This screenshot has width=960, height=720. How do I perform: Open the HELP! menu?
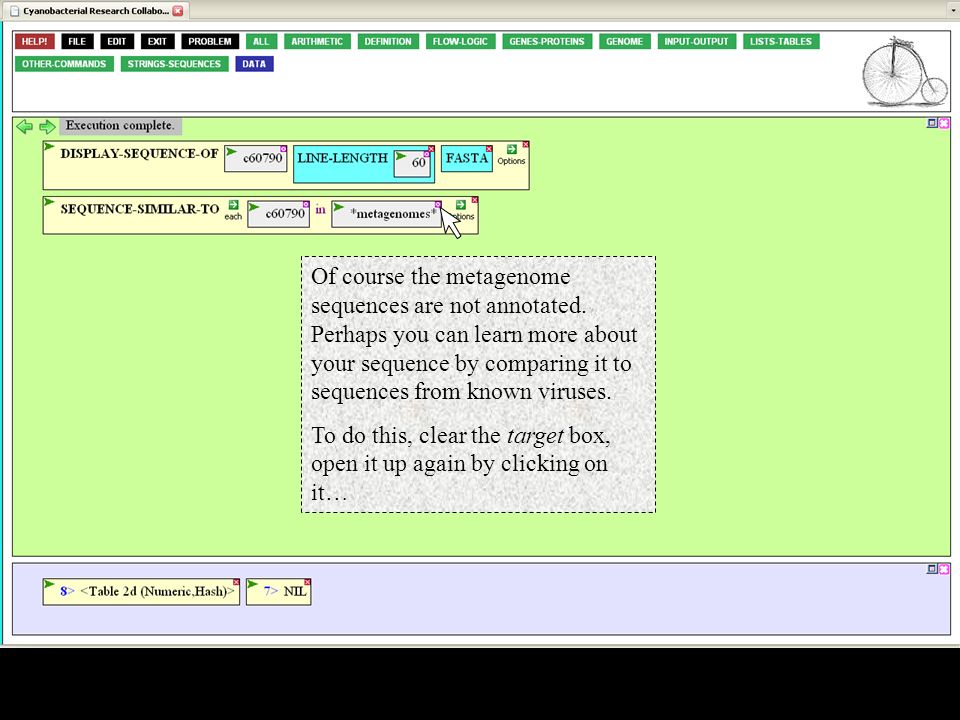pos(35,42)
